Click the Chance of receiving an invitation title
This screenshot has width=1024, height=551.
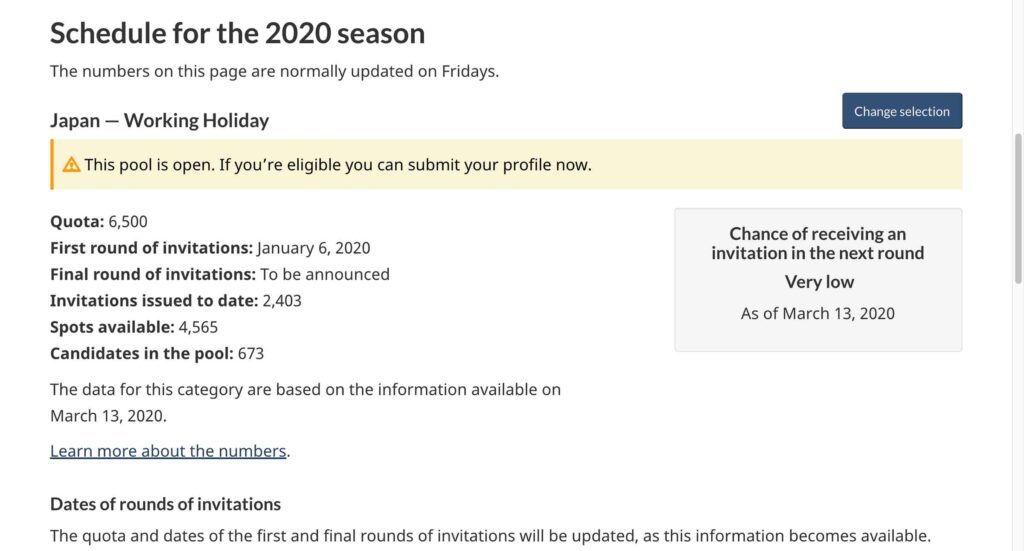(817, 244)
